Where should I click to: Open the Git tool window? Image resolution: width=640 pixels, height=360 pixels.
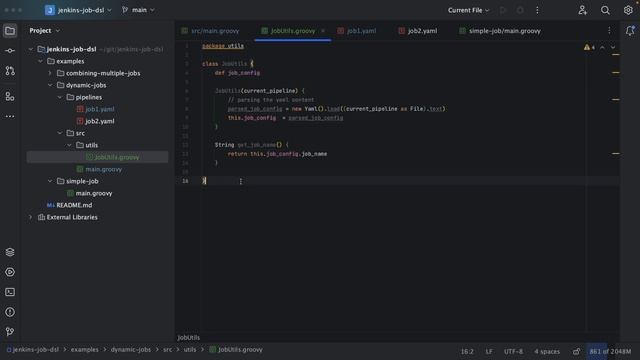point(10,332)
